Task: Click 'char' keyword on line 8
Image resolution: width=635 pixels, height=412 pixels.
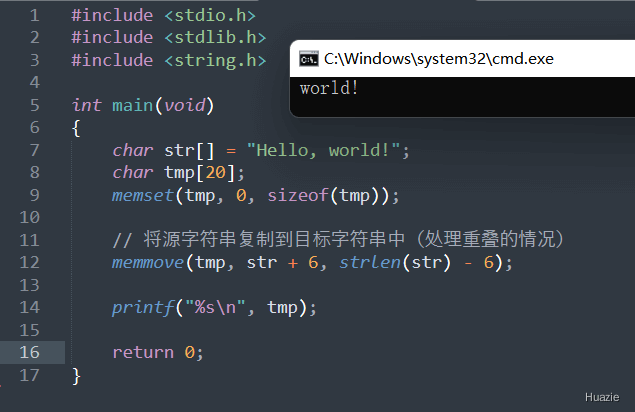Action: coord(132,173)
